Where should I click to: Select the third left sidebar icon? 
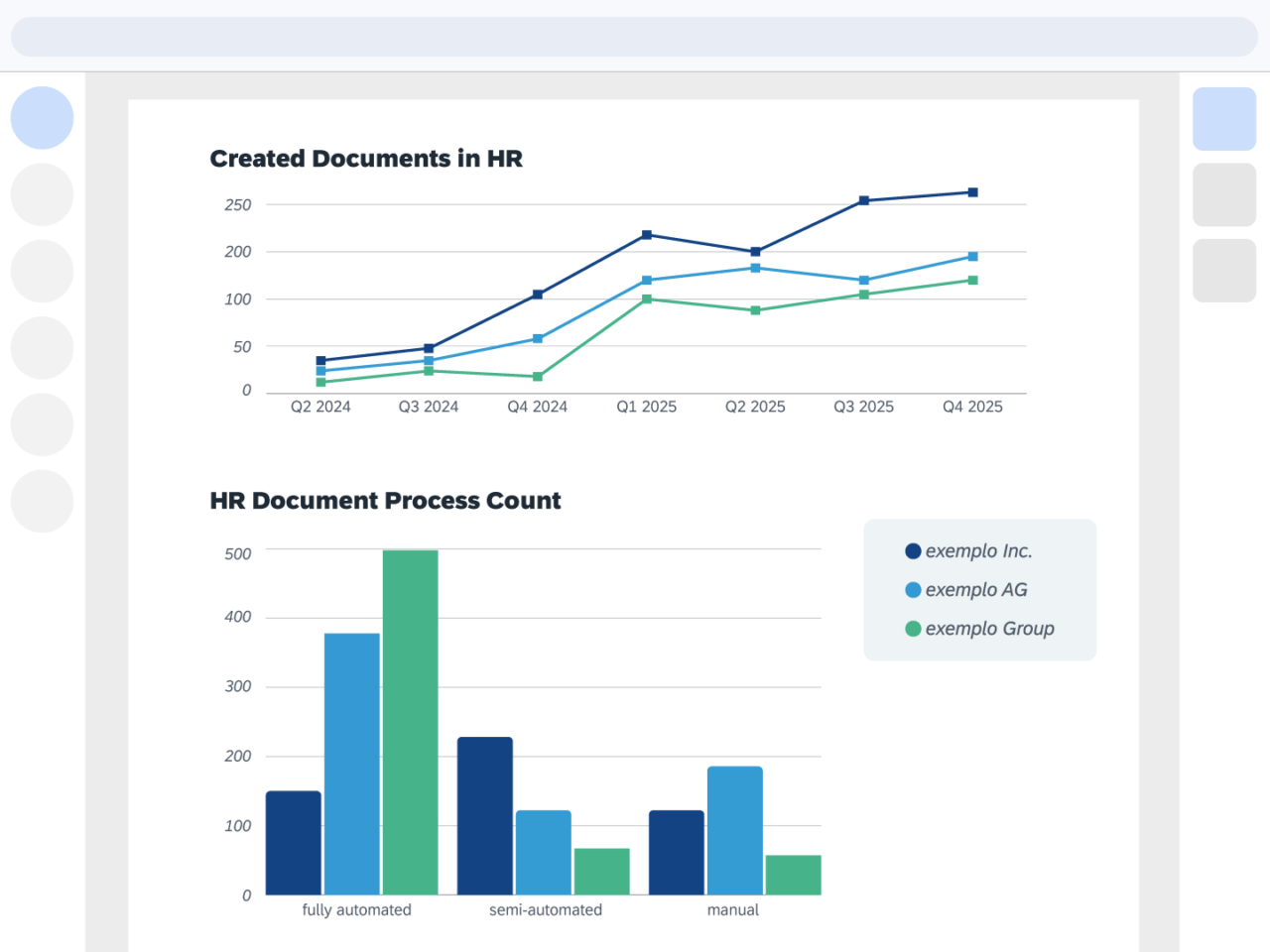tap(42, 270)
